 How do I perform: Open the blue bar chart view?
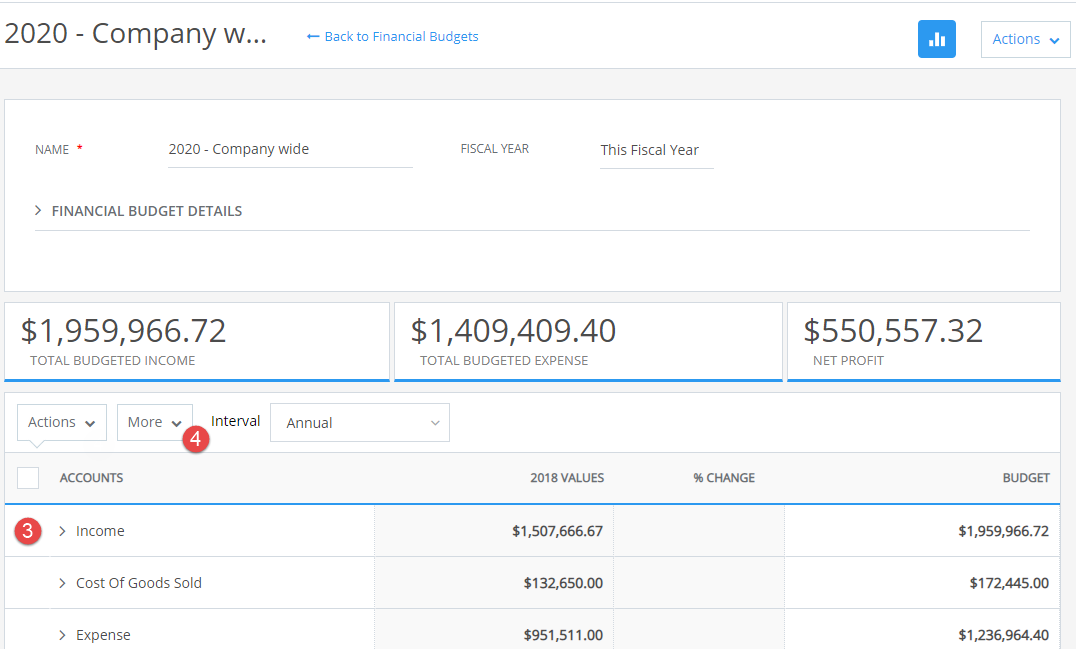click(x=937, y=39)
